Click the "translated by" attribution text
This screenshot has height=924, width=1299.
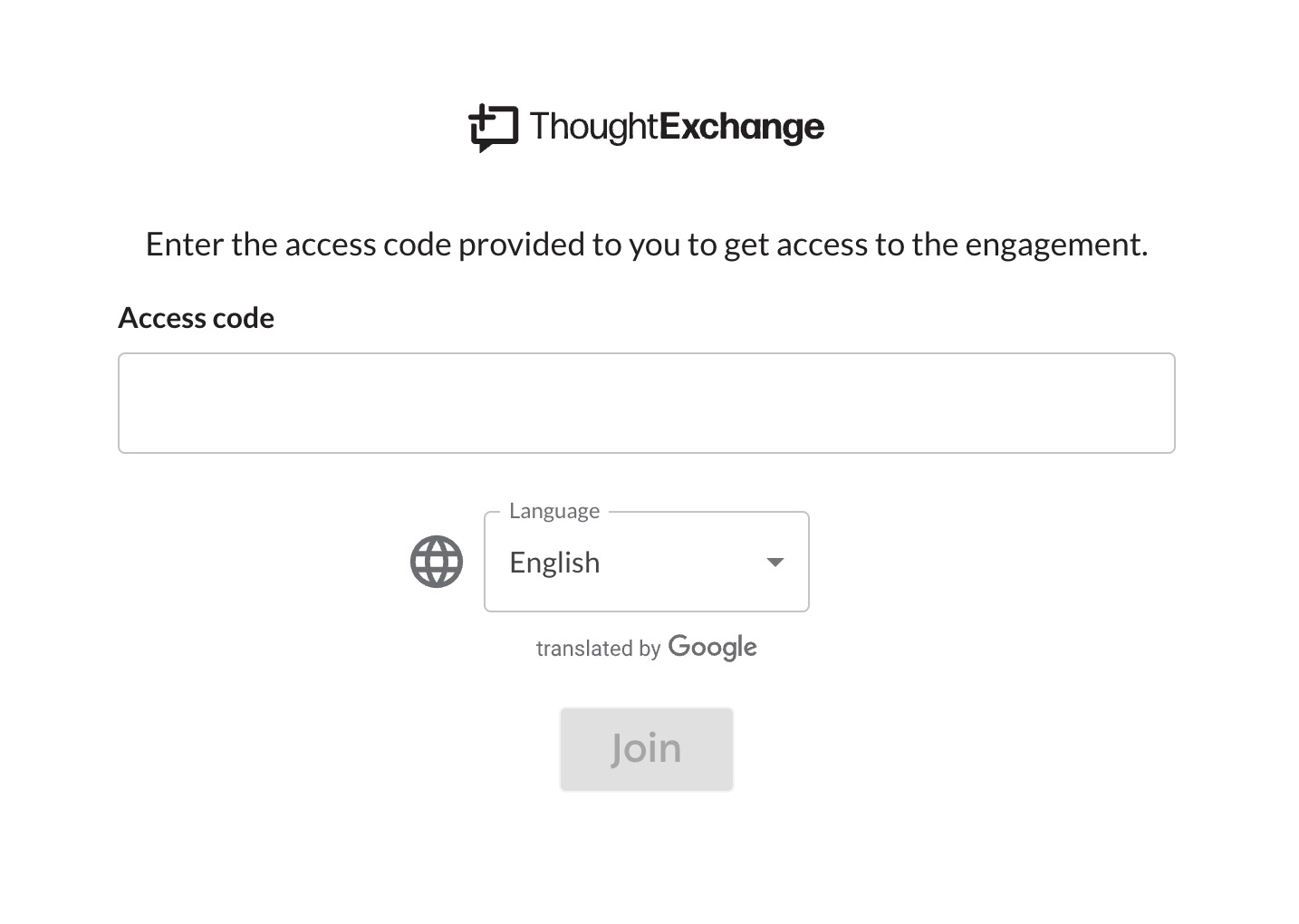coord(598,649)
